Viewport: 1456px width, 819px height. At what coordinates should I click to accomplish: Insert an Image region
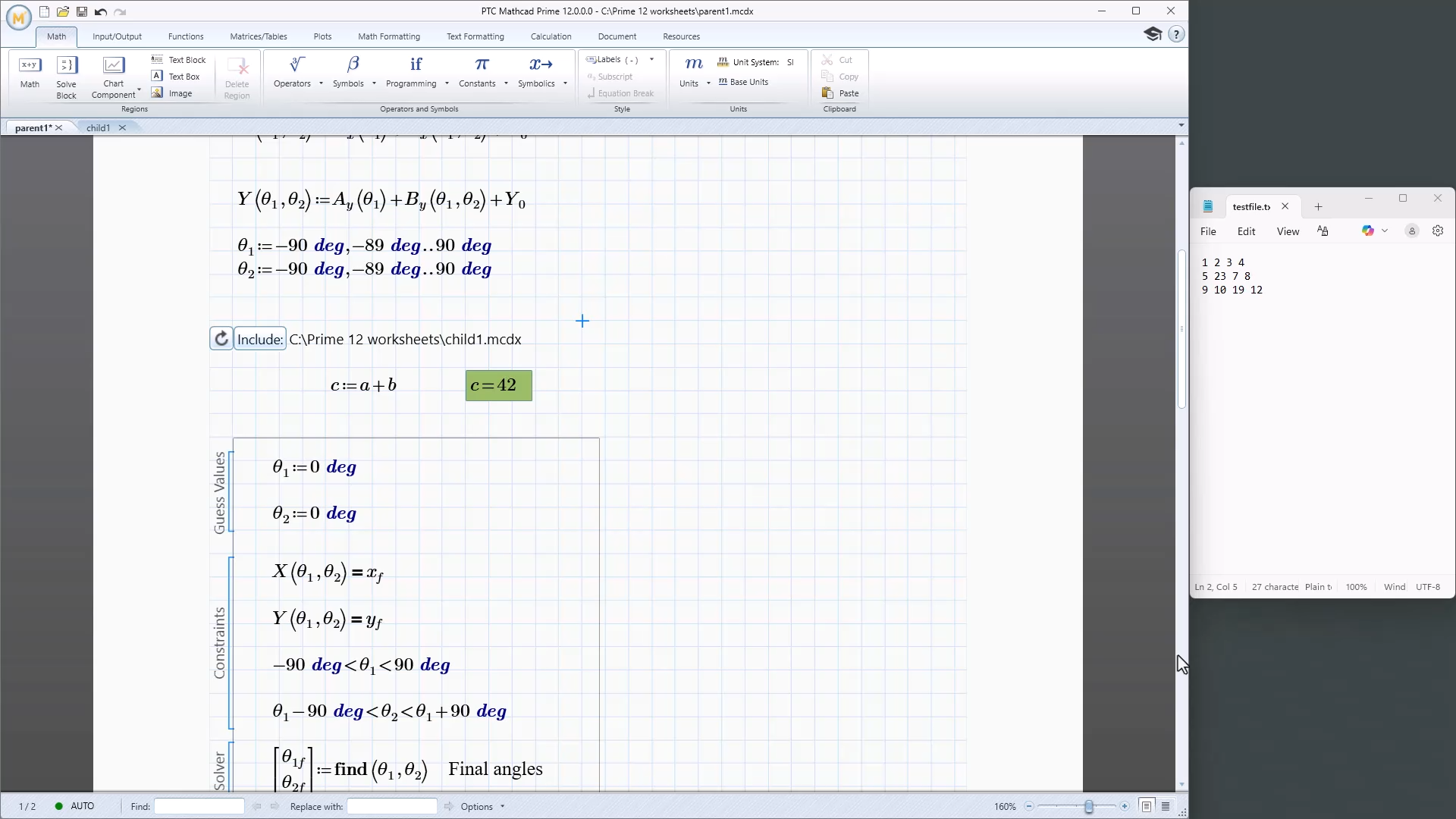coord(172,93)
